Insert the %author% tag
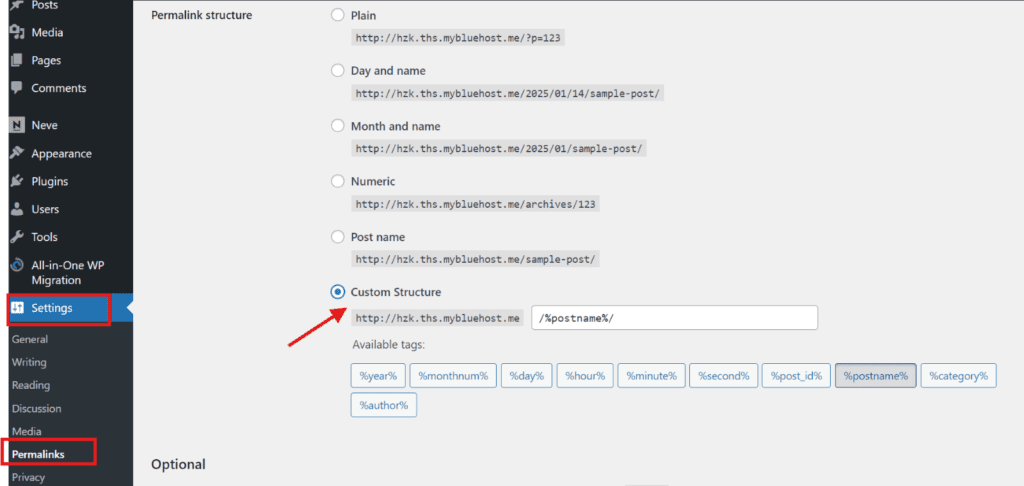 [x=383, y=405]
